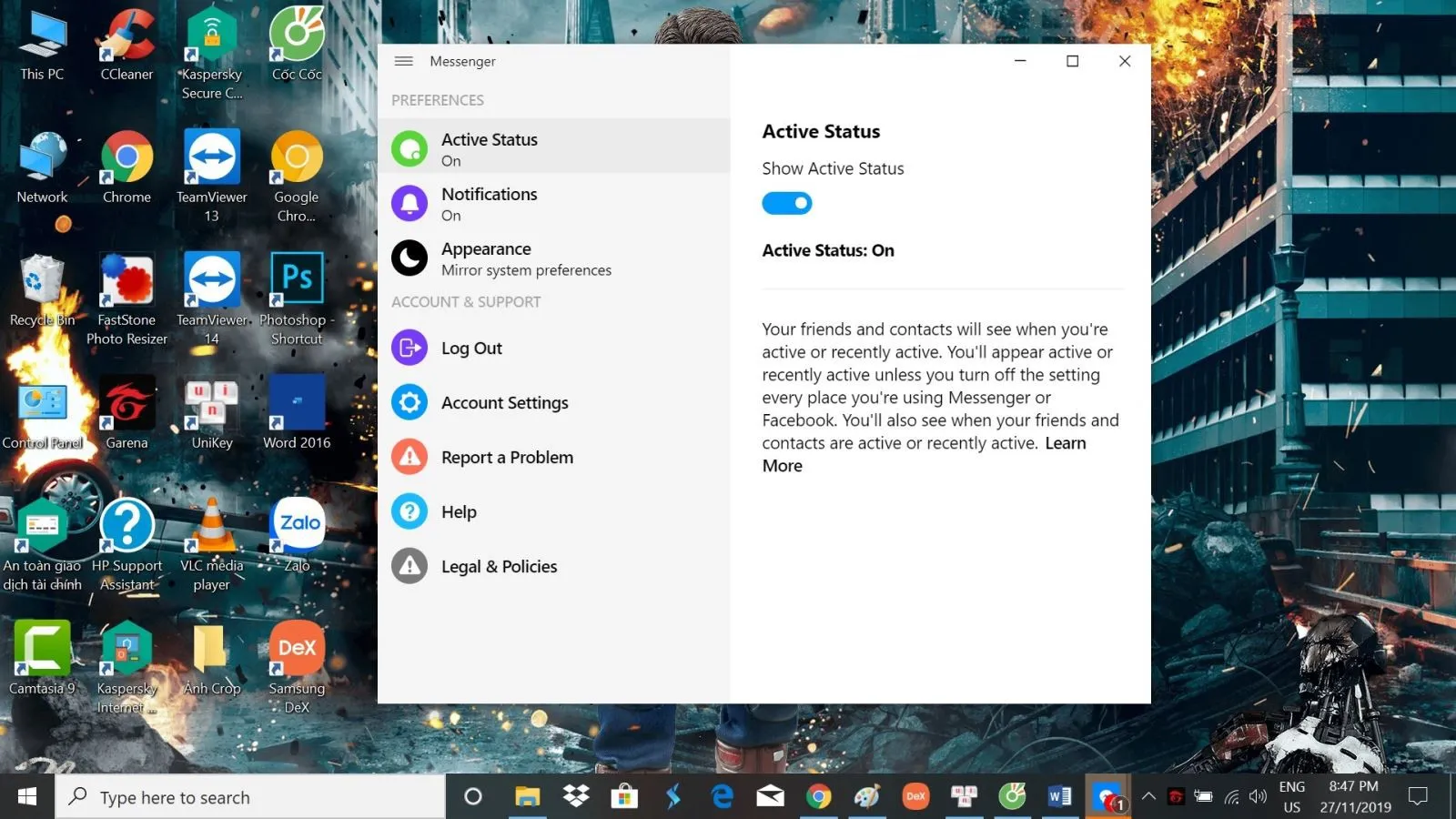Viewport: 1456px width, 819px height.
Task: Toggle the Show Active Status switch
Action: 786,203
